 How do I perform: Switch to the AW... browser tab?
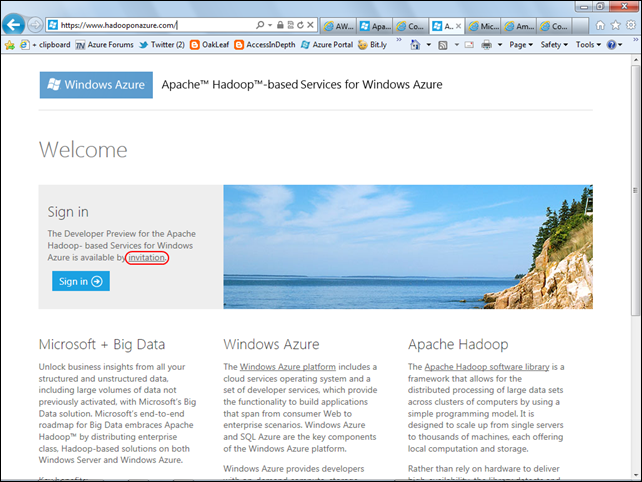coord(338,26)
